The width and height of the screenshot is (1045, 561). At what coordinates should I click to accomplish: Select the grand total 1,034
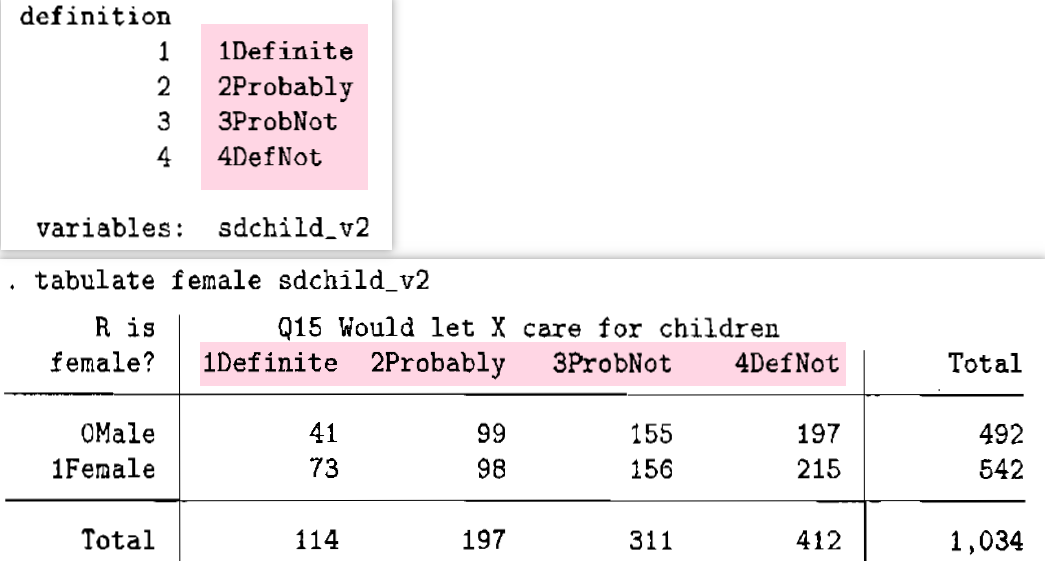[986, 541]
